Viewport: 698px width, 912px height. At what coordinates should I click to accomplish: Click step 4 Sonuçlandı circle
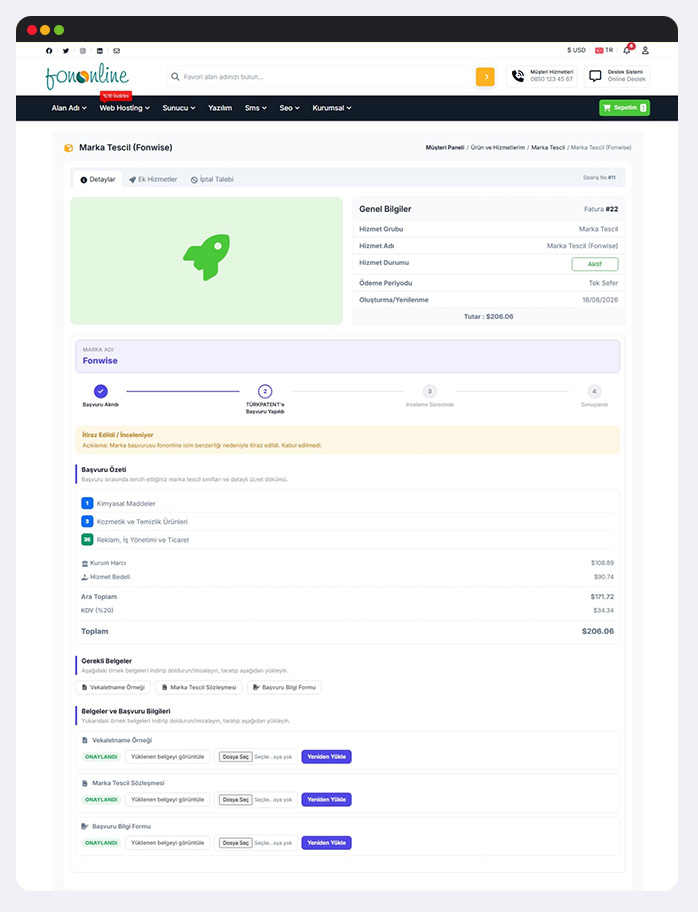pos(594,391)
